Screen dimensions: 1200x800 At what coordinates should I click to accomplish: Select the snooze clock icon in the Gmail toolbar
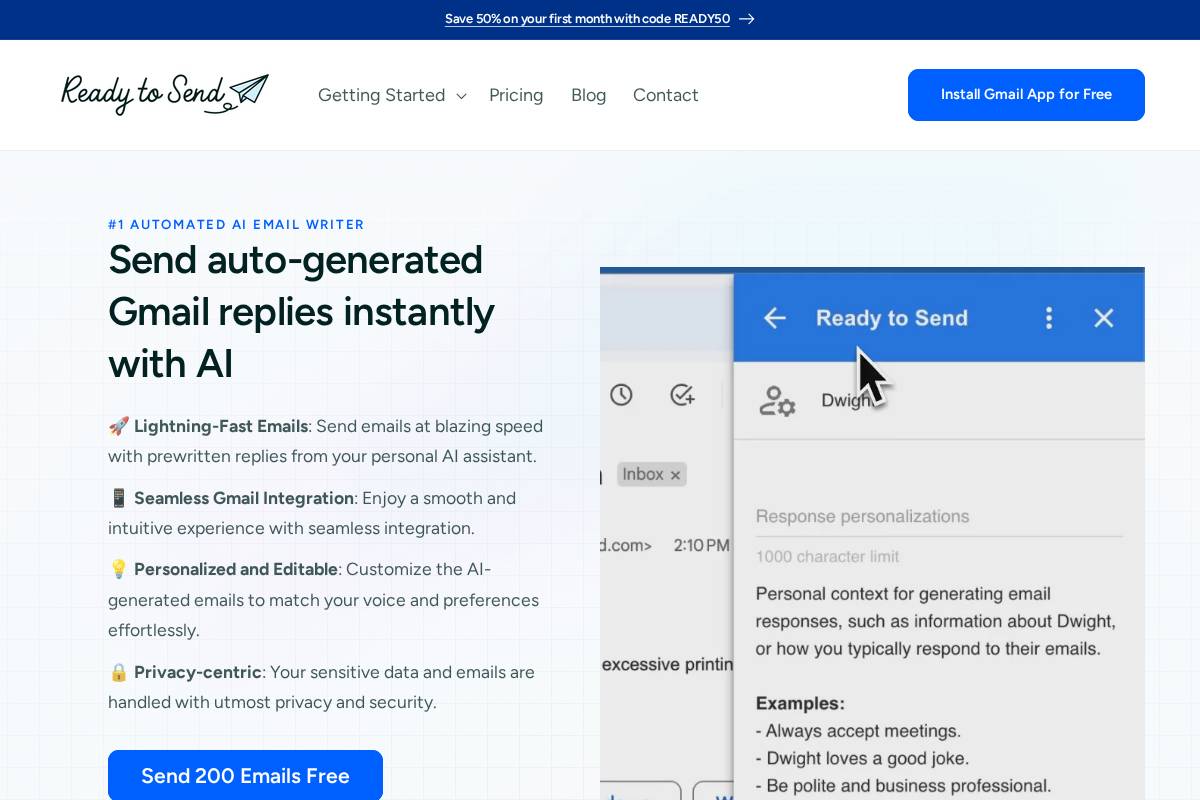(x=621, y=395)
